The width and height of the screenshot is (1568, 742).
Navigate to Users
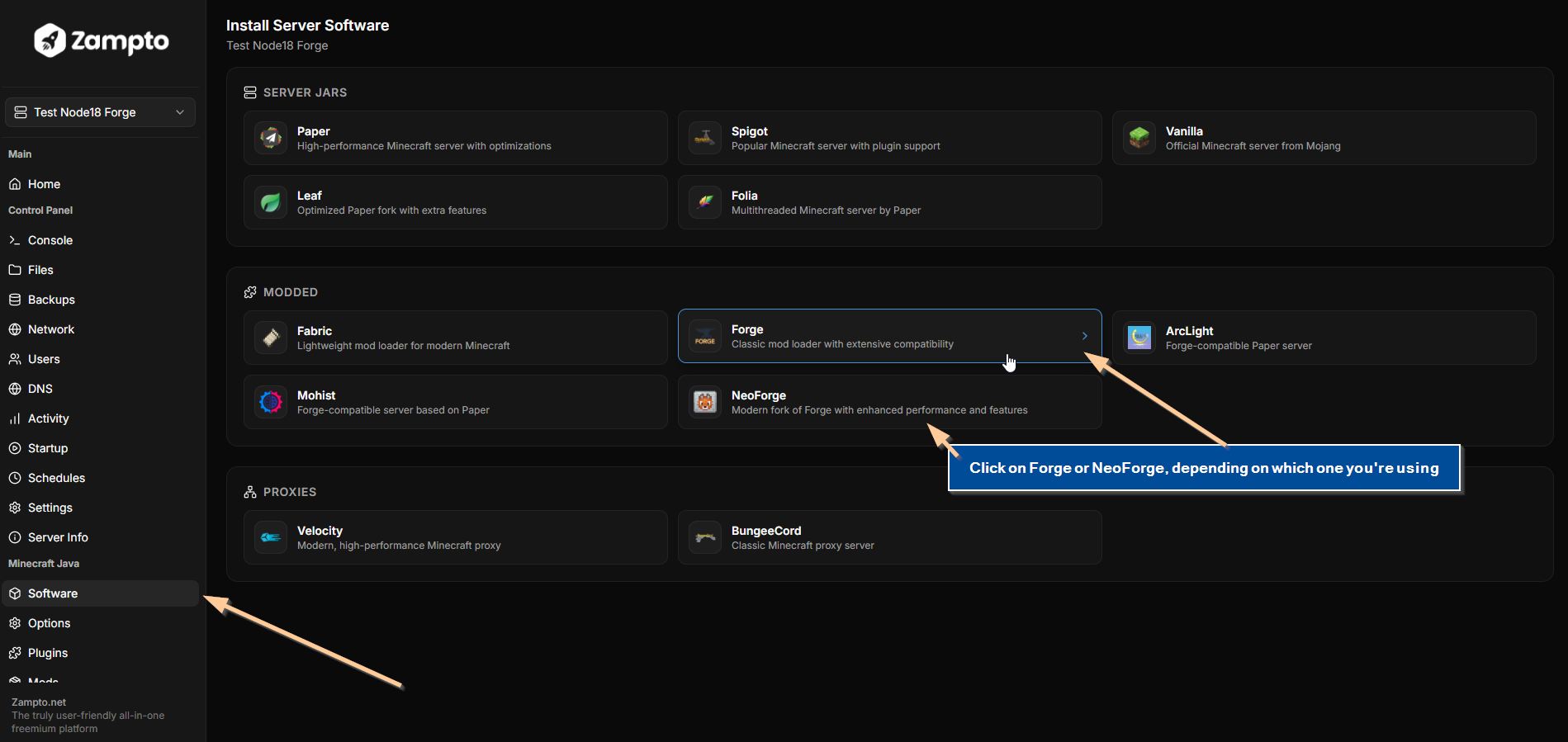tap(100, 359)
